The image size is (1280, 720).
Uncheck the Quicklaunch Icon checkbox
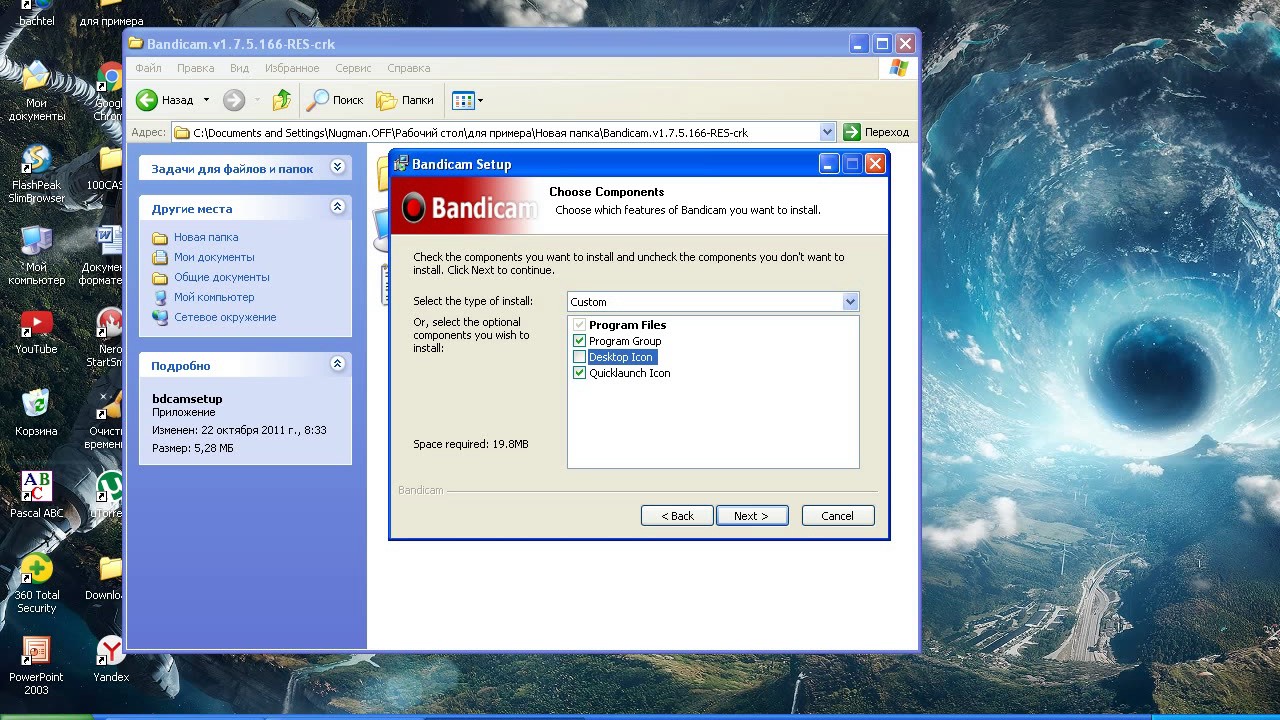coord(579,373)
